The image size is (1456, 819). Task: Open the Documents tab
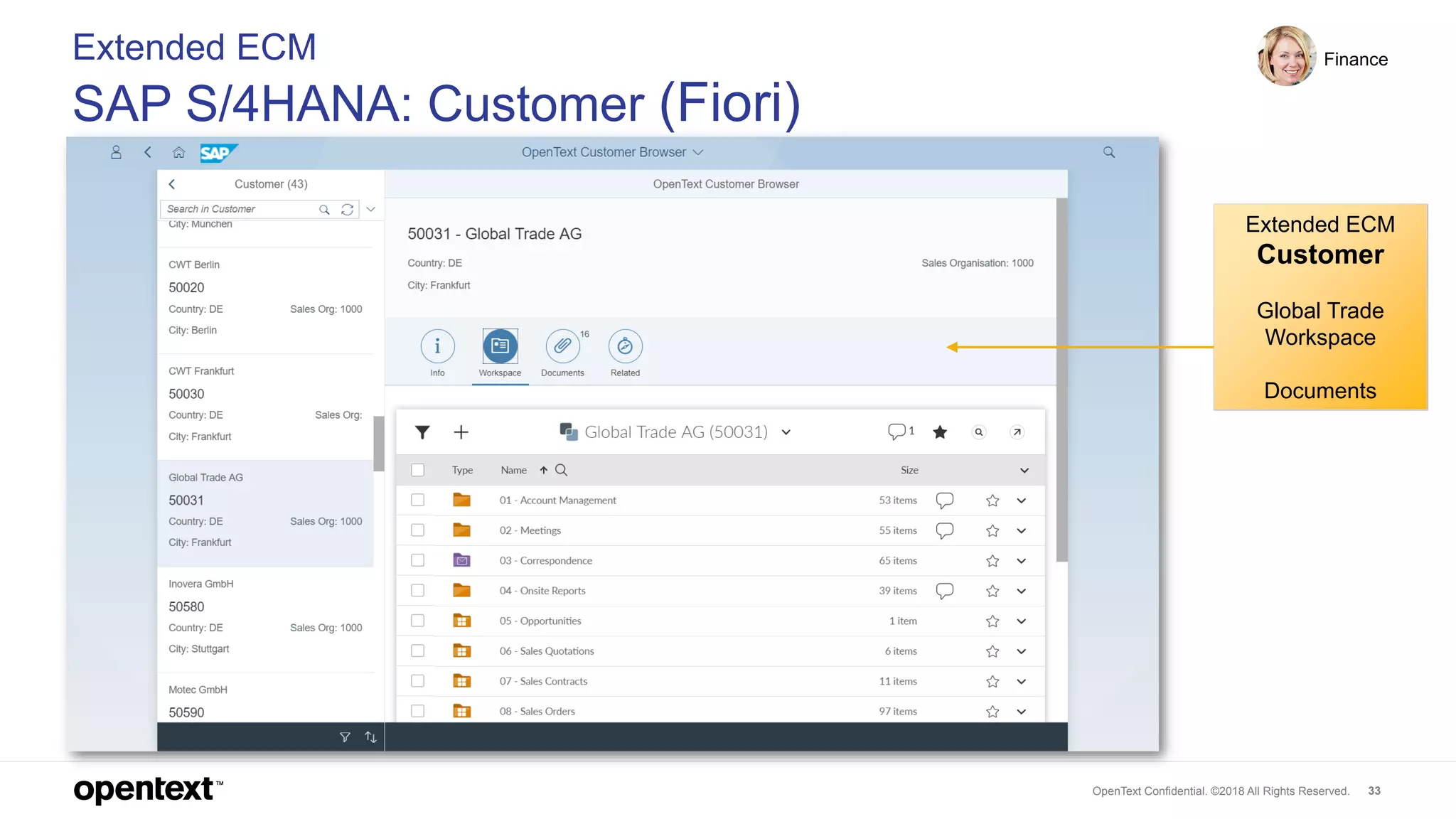[562, 353]
